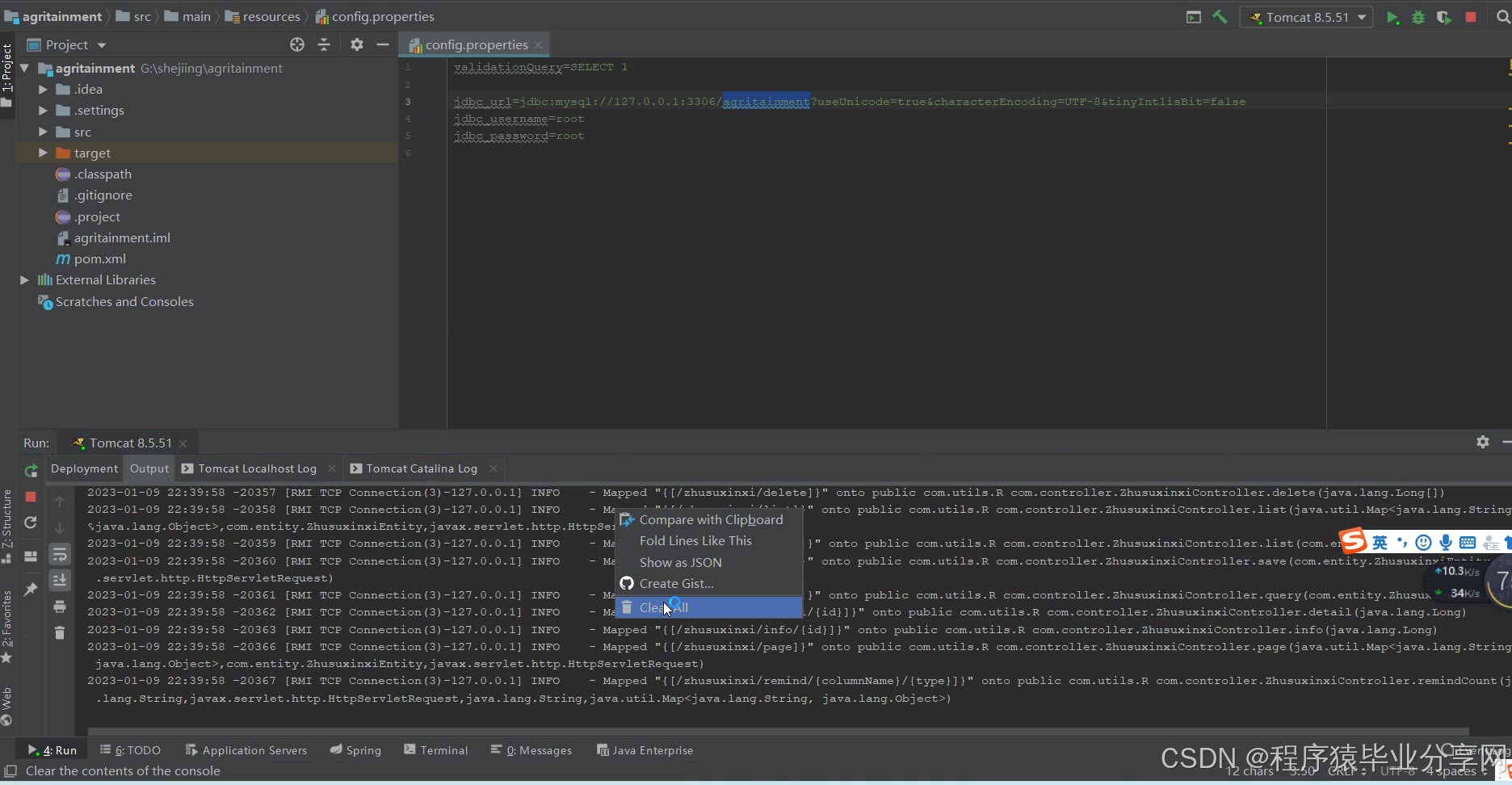
Task: Click the Build Project hammer icon
Action: (1220, 17)
